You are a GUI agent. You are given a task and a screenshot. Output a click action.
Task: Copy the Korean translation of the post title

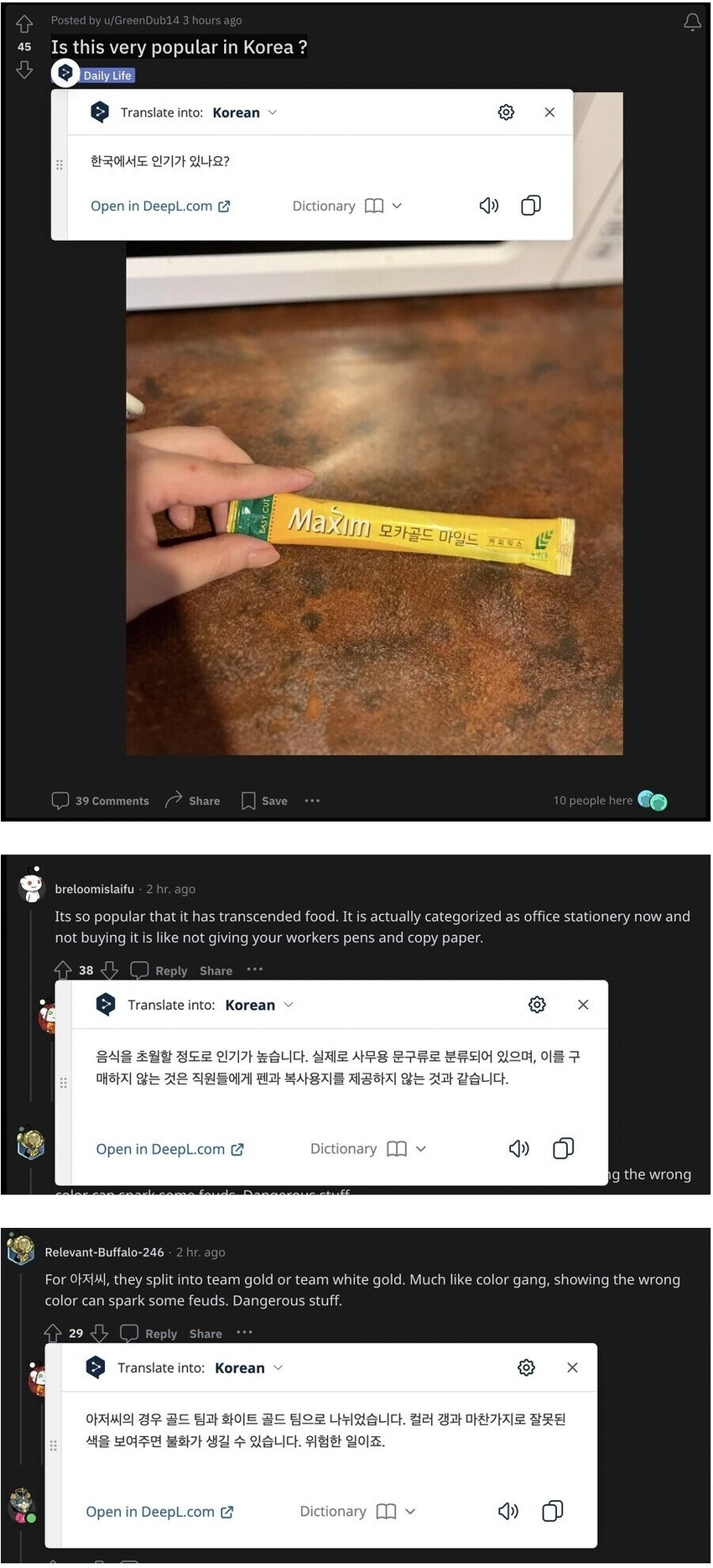coord(531,206)
